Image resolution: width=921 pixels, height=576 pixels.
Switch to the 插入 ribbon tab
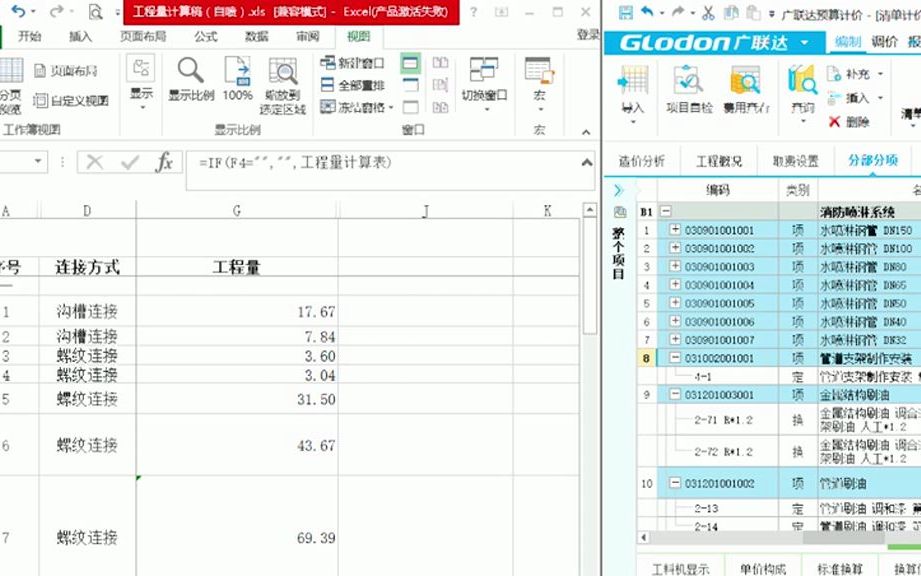(x=80, y=36)
